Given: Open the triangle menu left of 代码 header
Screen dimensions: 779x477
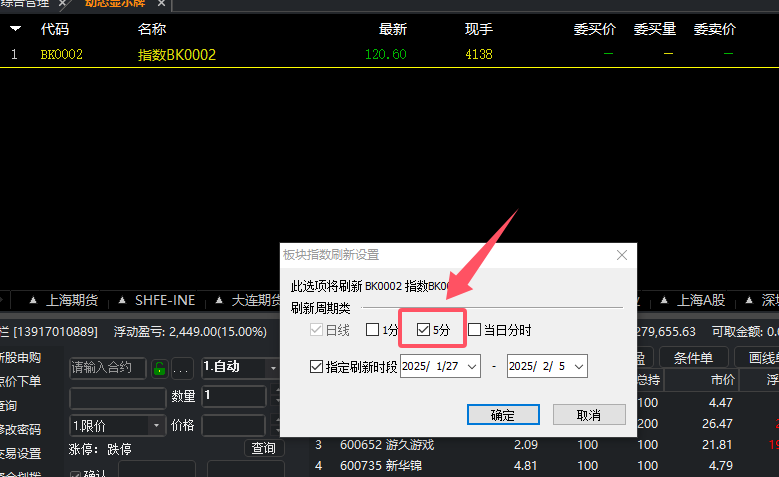Looking at the screenshot, I should point(15,28).
